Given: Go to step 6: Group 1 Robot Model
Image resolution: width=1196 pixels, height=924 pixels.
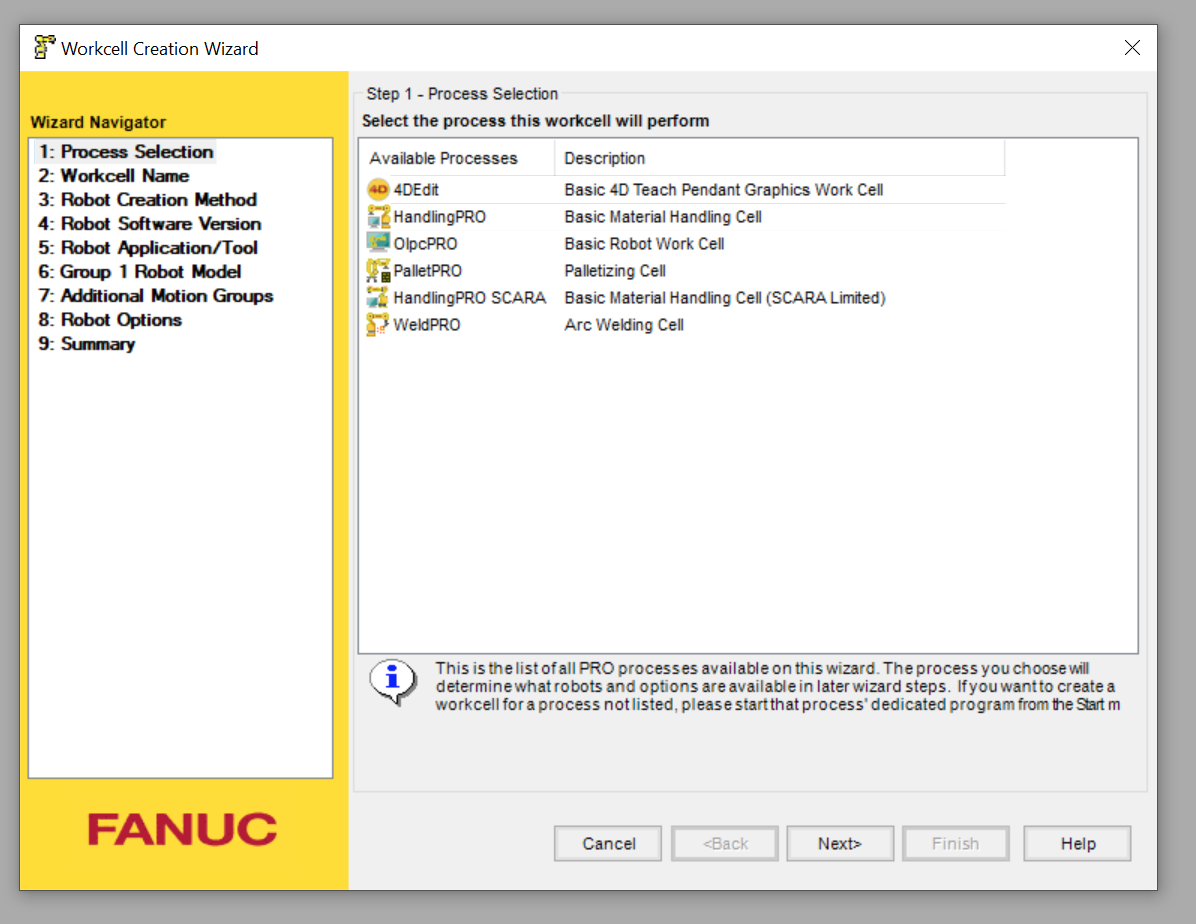Looking at the screenshot, I should 140,272.
